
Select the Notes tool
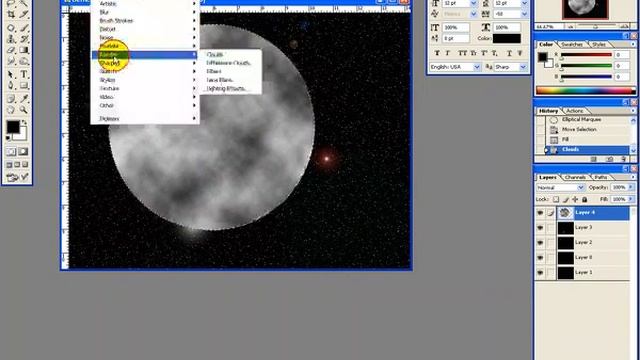coord(11,99)
